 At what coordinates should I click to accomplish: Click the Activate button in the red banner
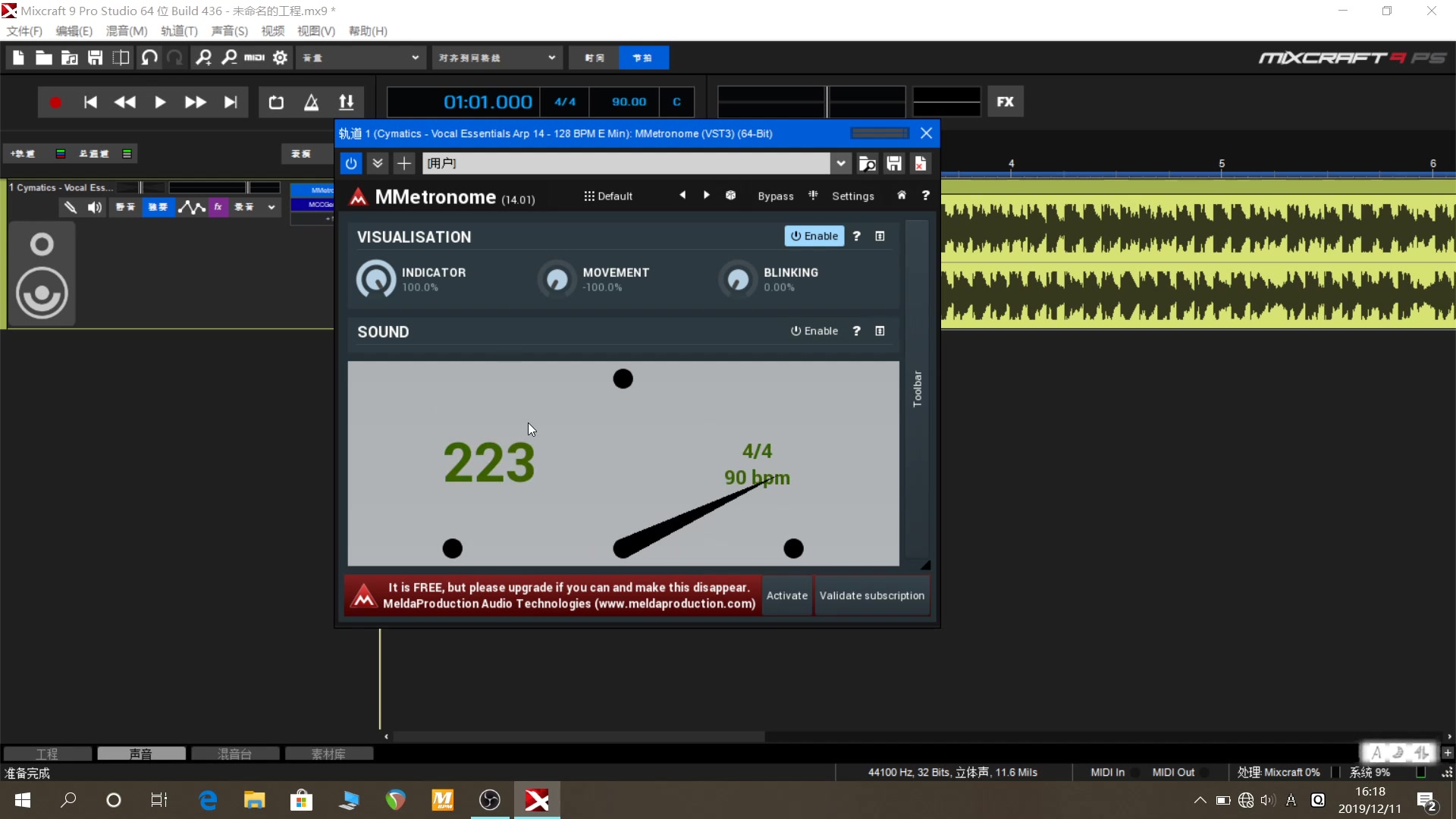coord(786,595)
